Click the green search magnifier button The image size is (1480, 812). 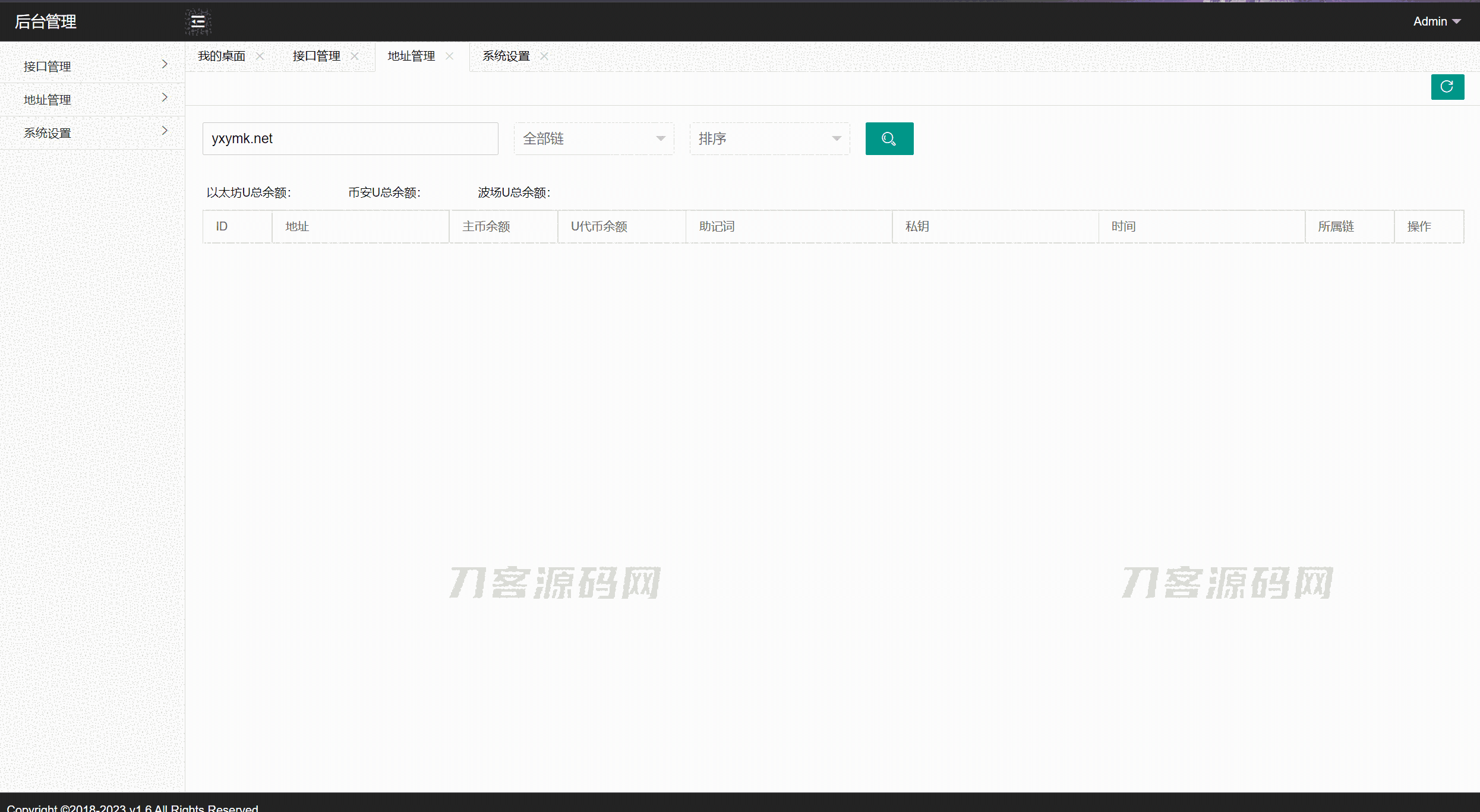(x=889, y=138)
